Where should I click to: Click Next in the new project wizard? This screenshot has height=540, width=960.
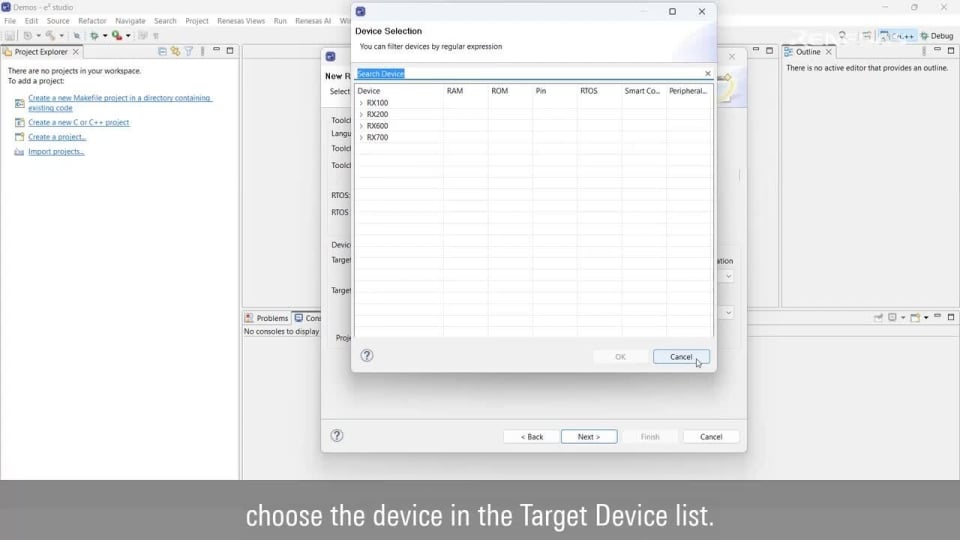pos(589,437)
